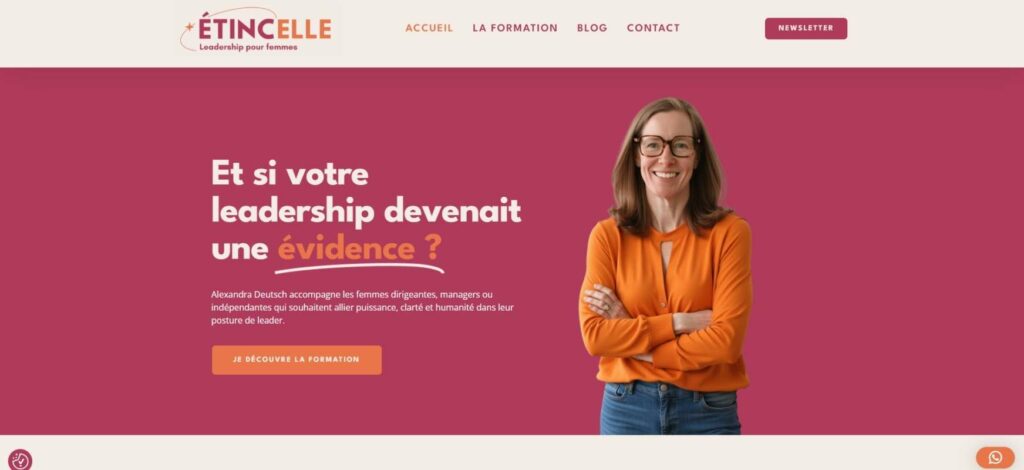Click the white underline swoosh below évidence

359,268
